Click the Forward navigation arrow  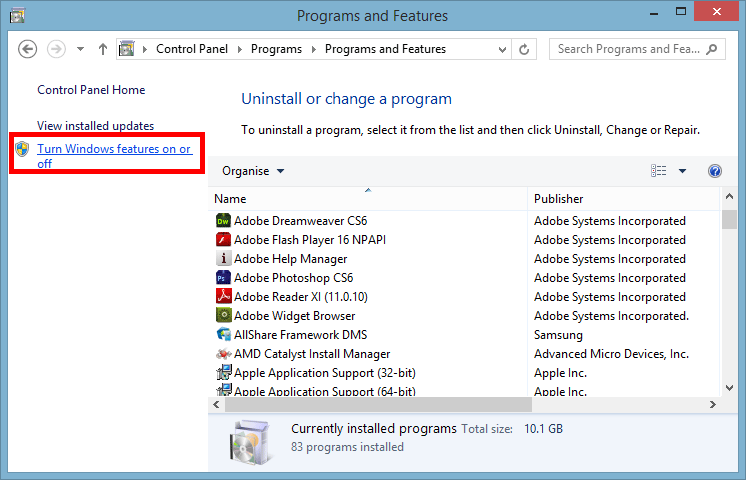coord(56,49)
